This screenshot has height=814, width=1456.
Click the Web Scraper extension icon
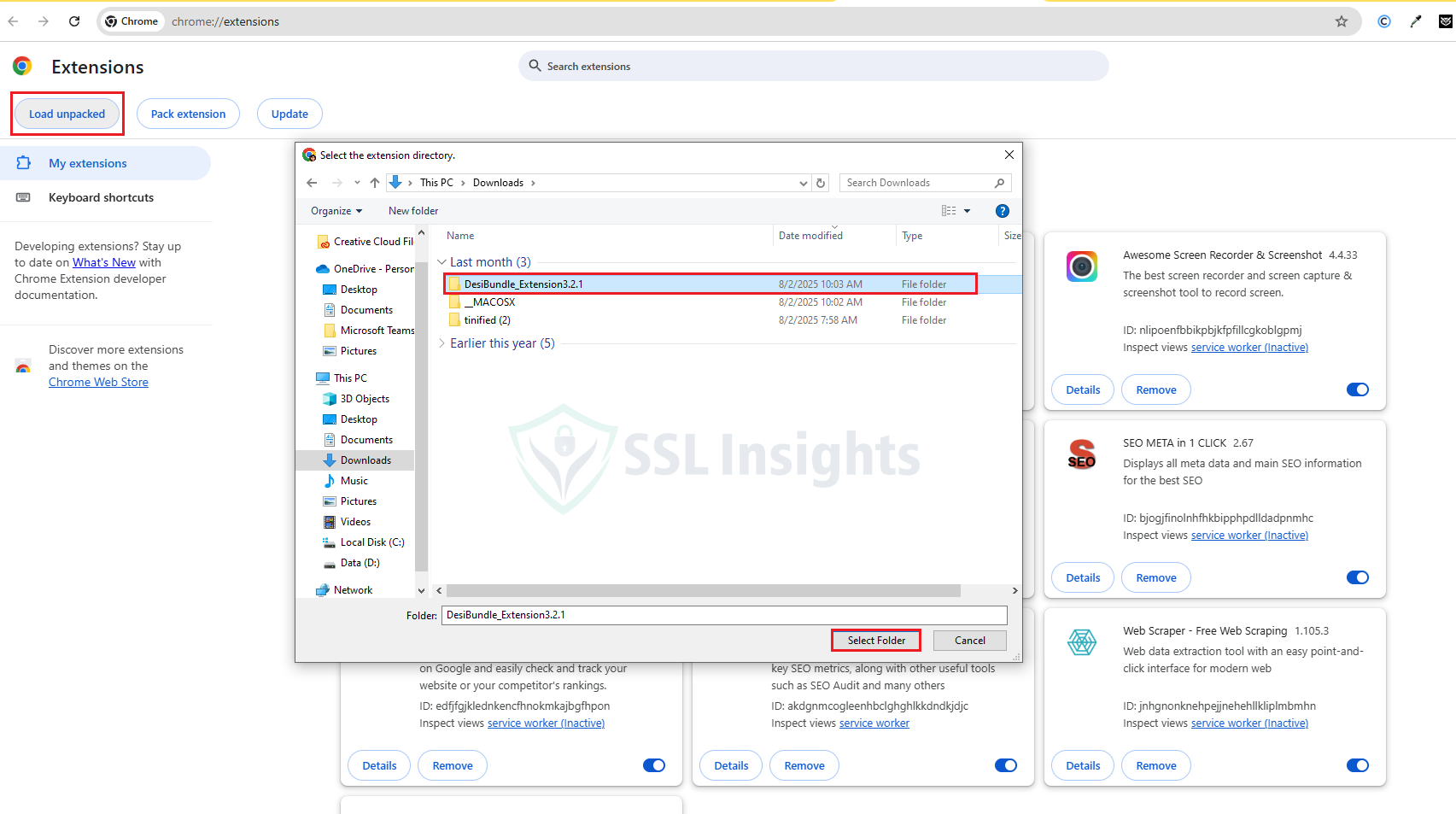point(1082,642)
